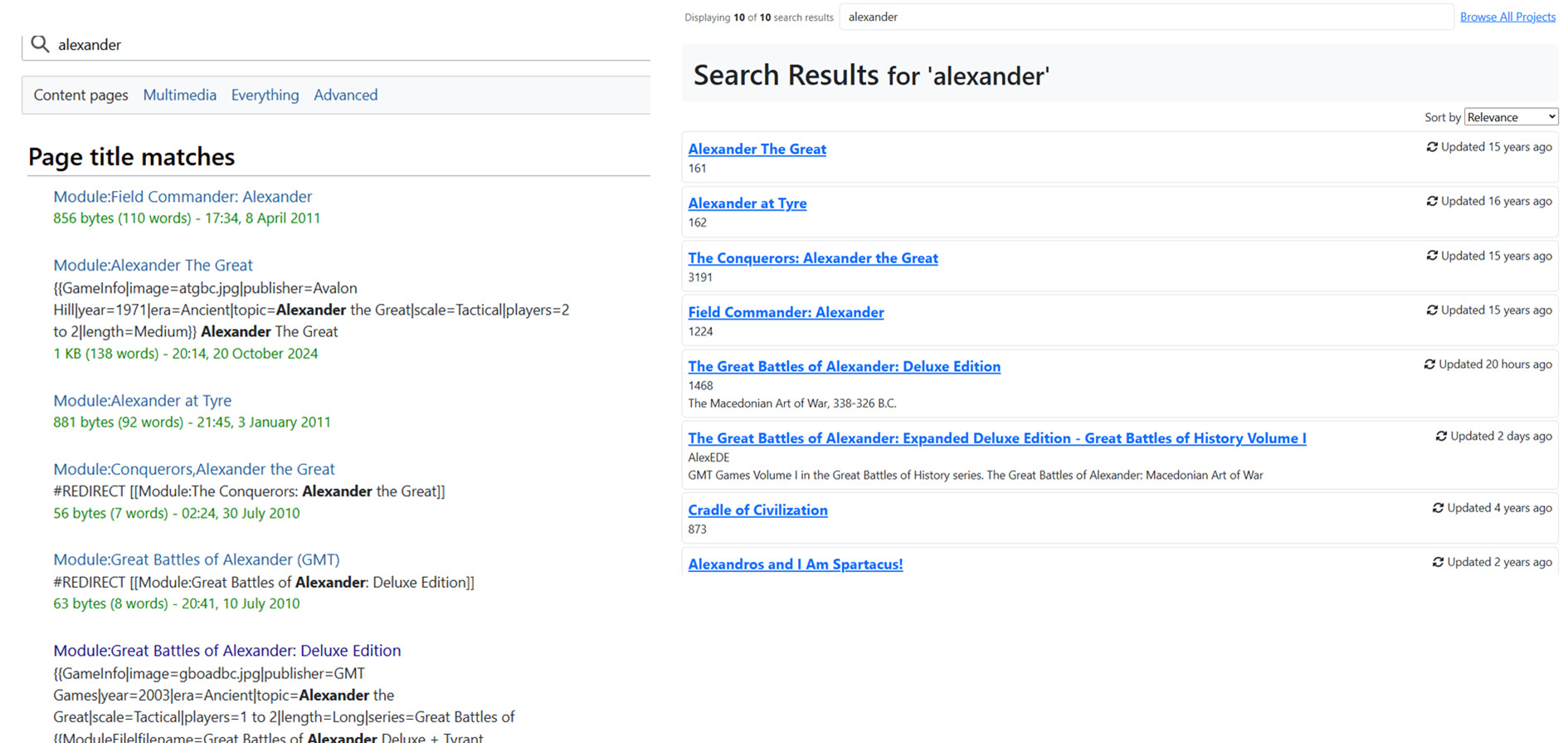The image size is (1568, 743).
Task: Open Module:Field Commander: Alexander page
Action: click(x=183, y=197)
